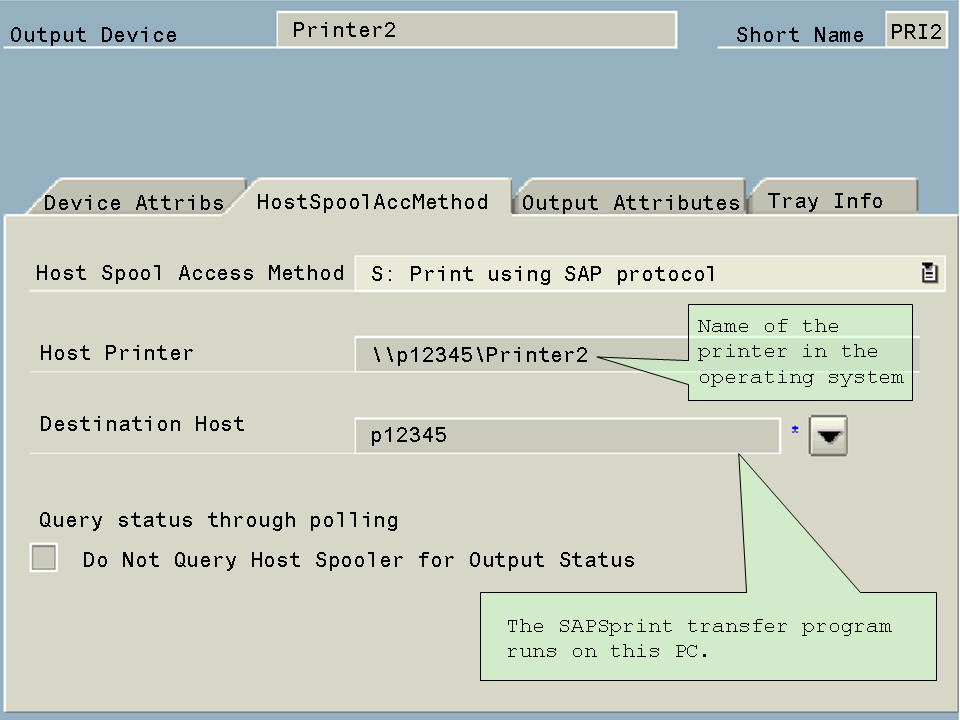Select the HostSpoolAccMethod tab
The height and width of the screenshot is (720, 960).
click(x=373, y=201)
